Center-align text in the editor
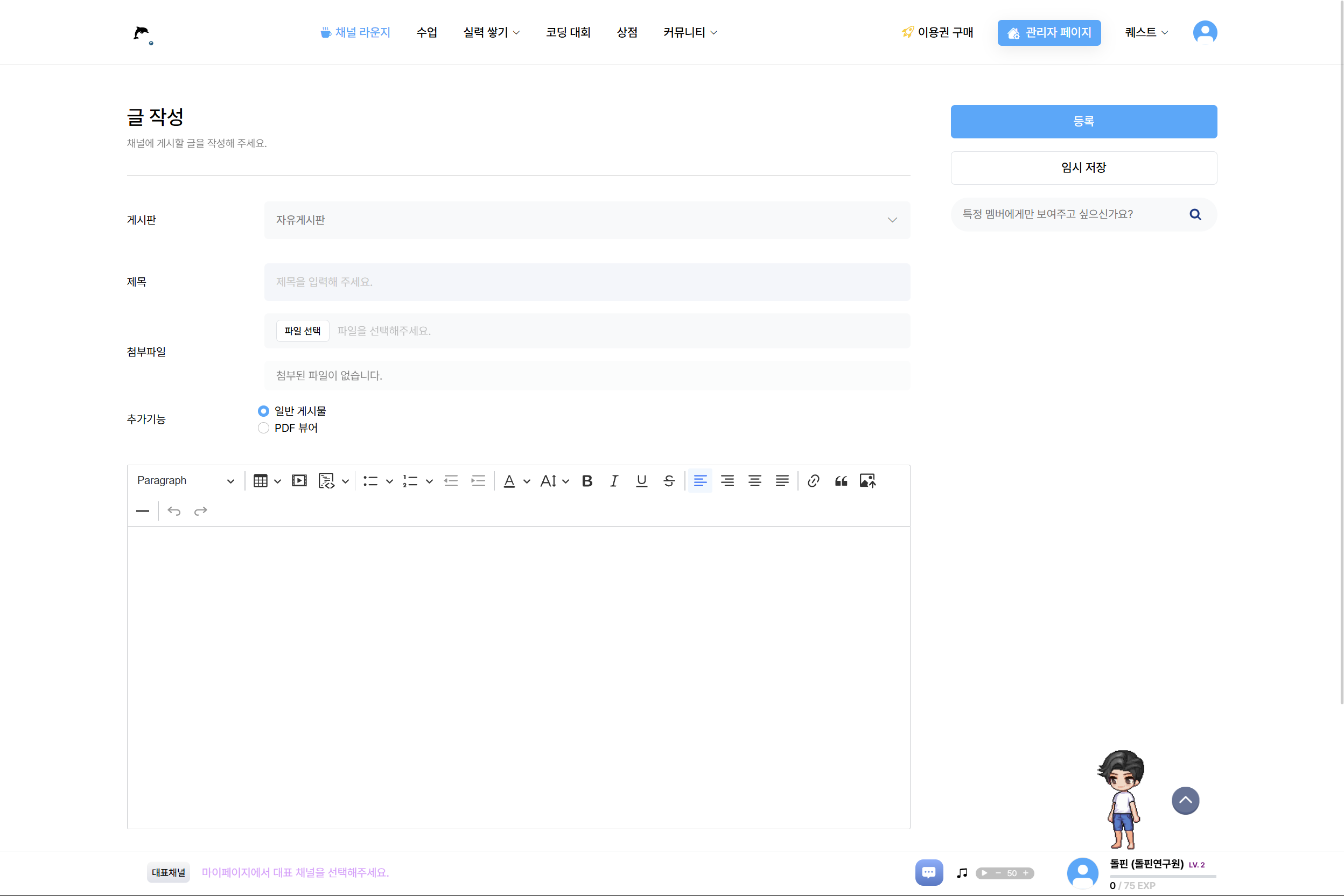The height and width of the screenshot is (896, 1344). [x=754, y=481]
